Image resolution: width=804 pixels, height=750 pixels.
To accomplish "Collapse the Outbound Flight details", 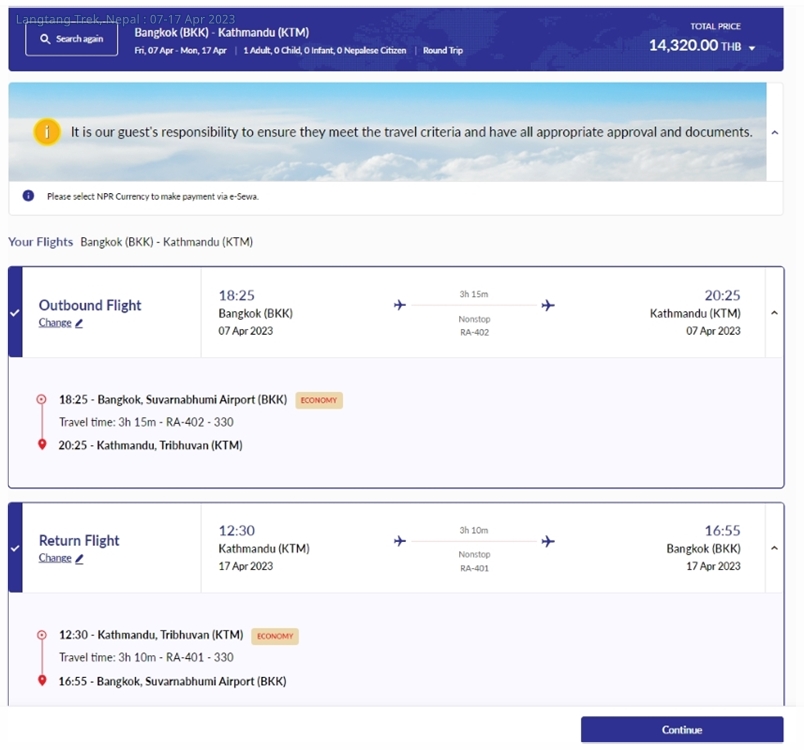I will tap(775, 312).
